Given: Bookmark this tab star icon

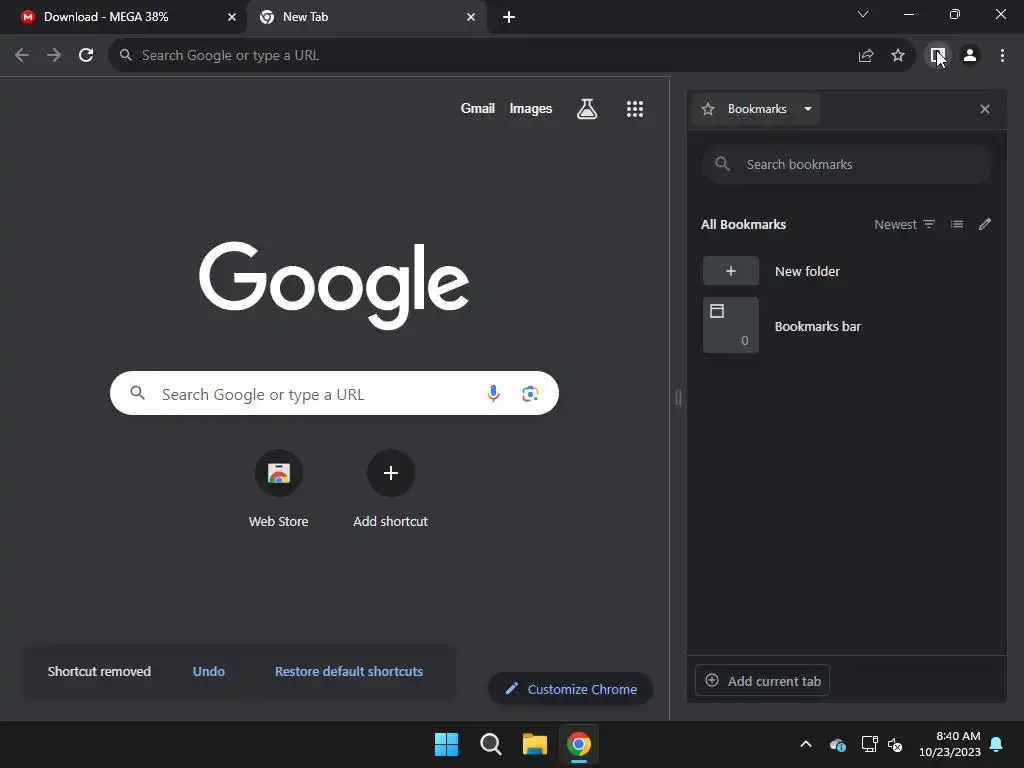Looking at the screenshot, I should [x=898, y=56].
